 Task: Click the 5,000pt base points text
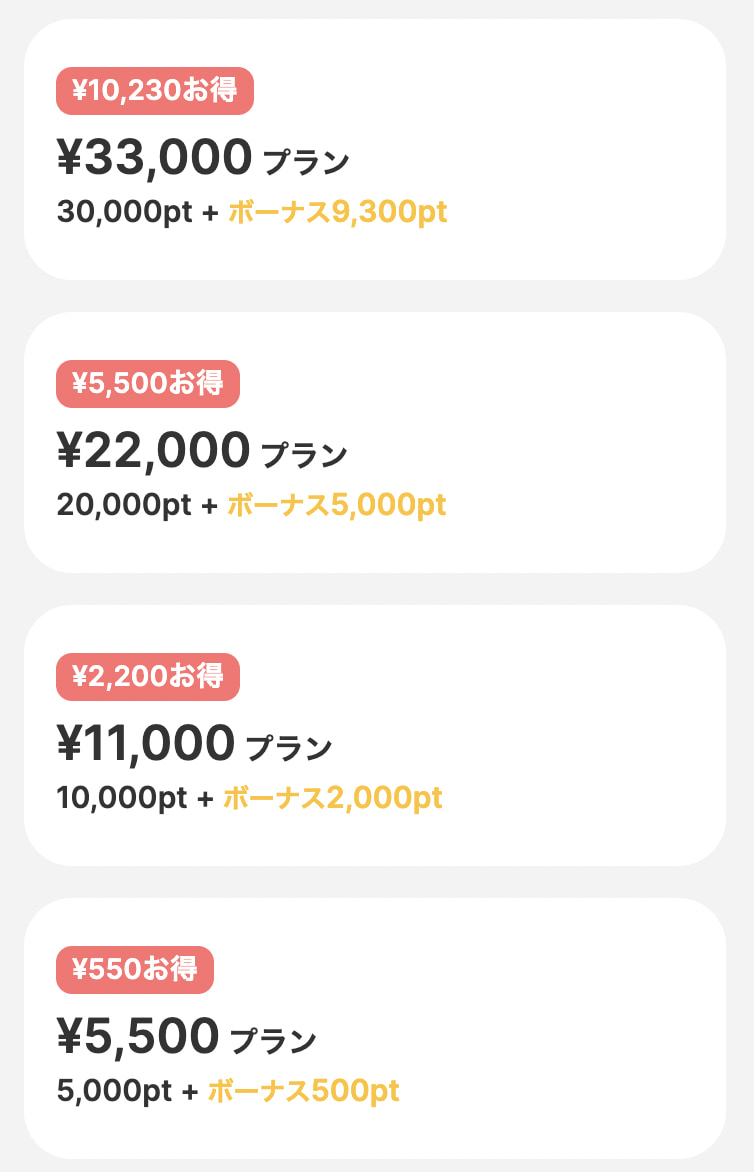(115, 1091)
